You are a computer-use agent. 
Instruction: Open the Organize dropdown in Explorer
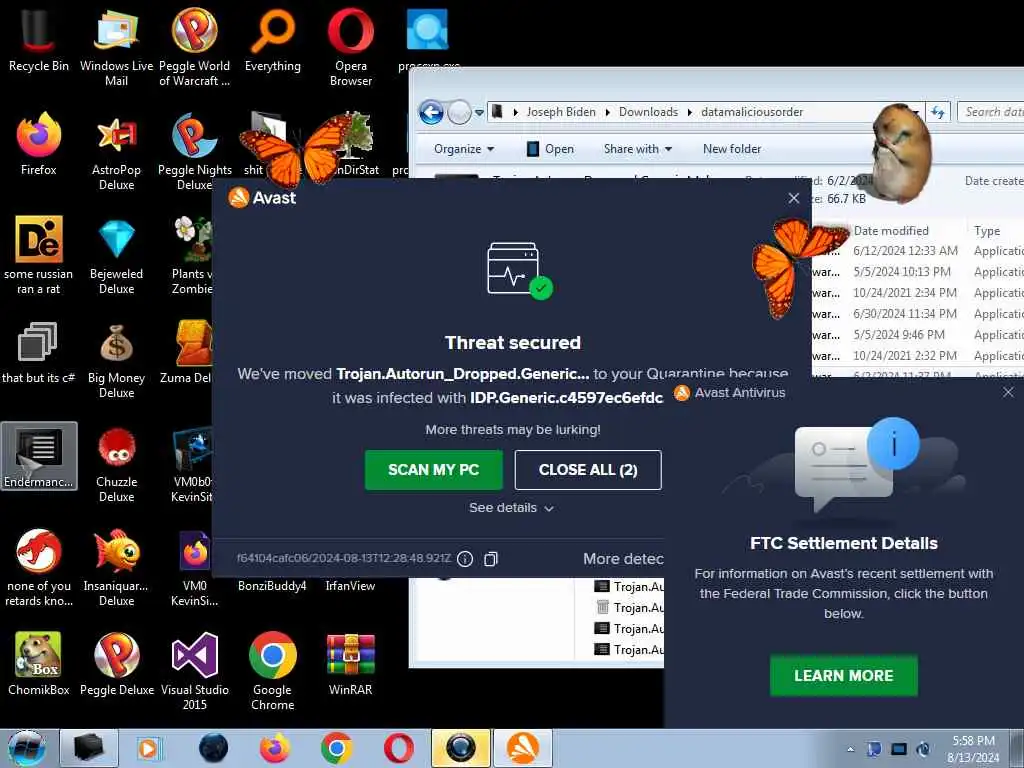(464, 149)
